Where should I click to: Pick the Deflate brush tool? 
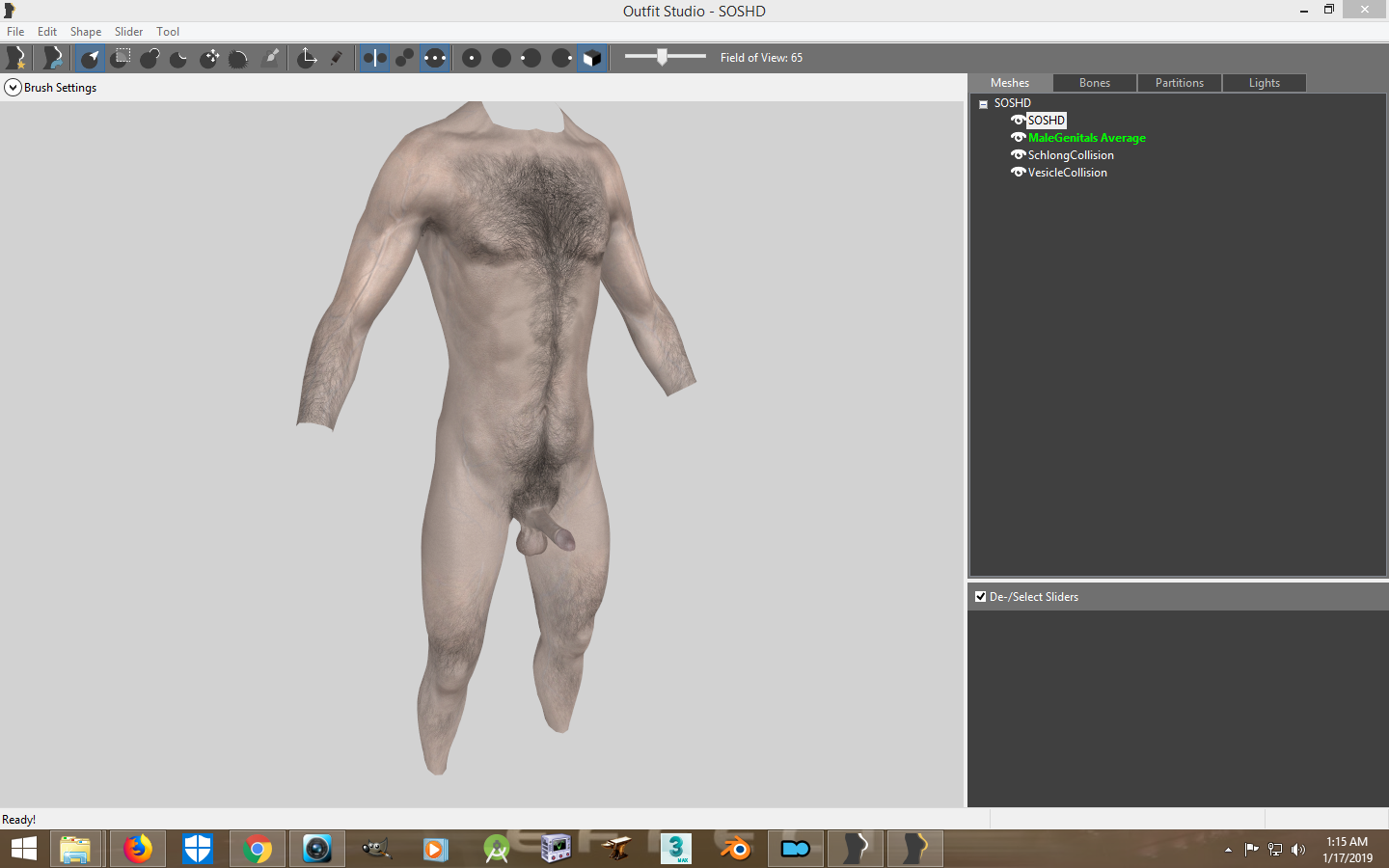click(x=179, y=58)
